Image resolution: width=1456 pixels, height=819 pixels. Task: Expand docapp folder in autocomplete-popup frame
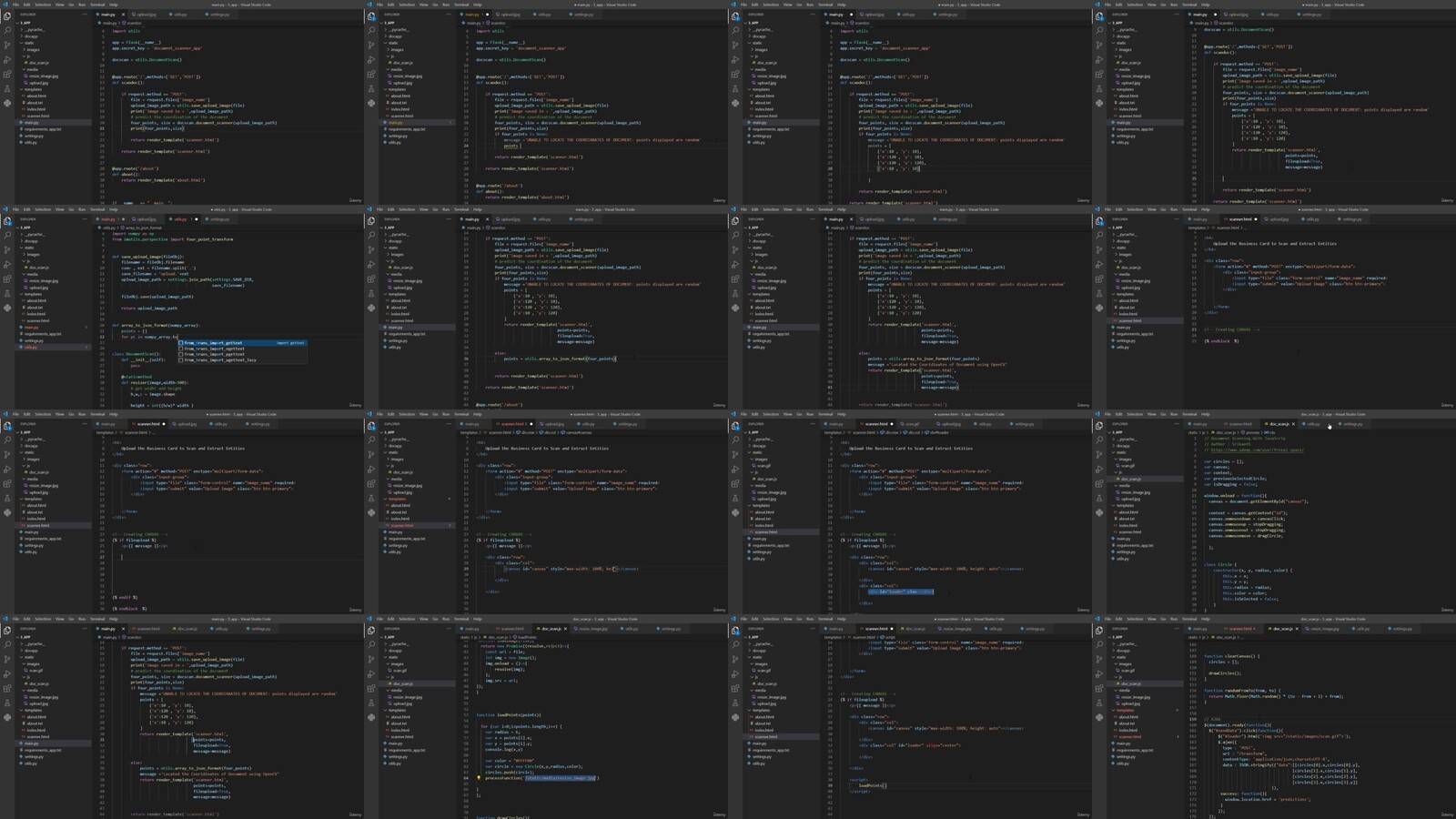point(31,241)
